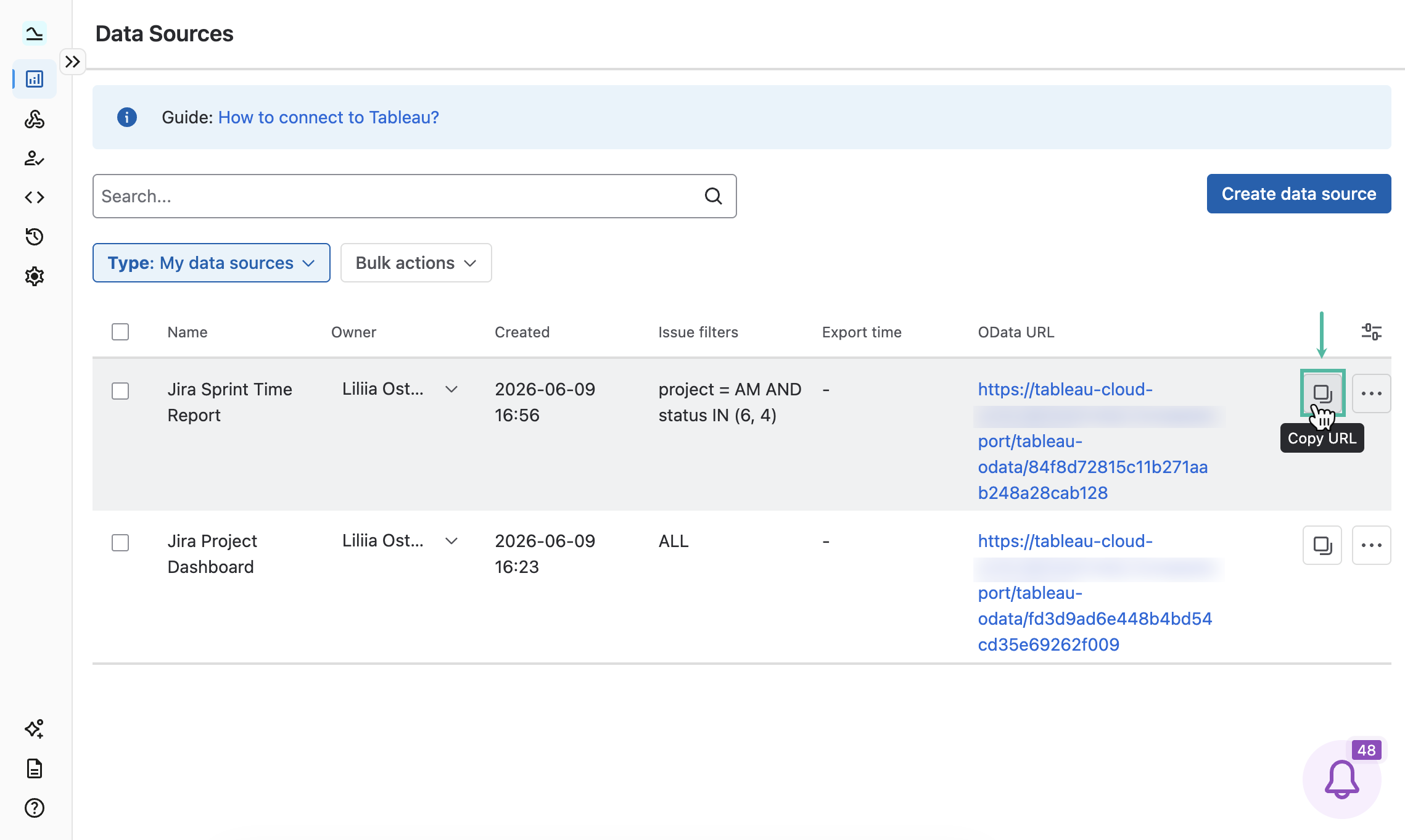This screenshot has height=840, width=1405.
Task: Select the Jira Project Dashboard checkbox
Action: [x=120, y=543]
